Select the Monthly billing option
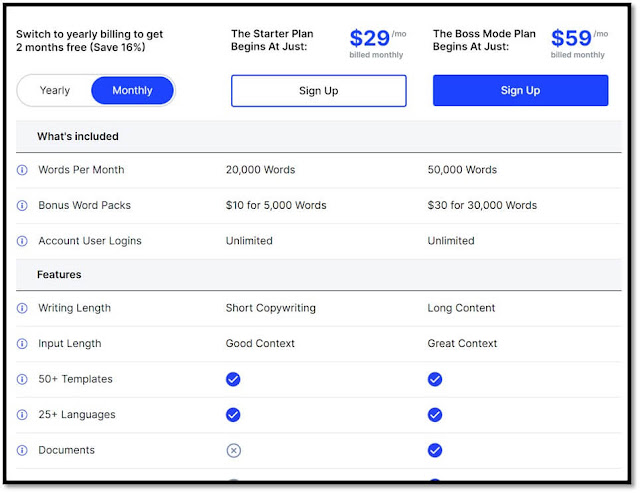The width and height of the screenshot is (640, 493). pyautogui.click(x=132, y=90)
